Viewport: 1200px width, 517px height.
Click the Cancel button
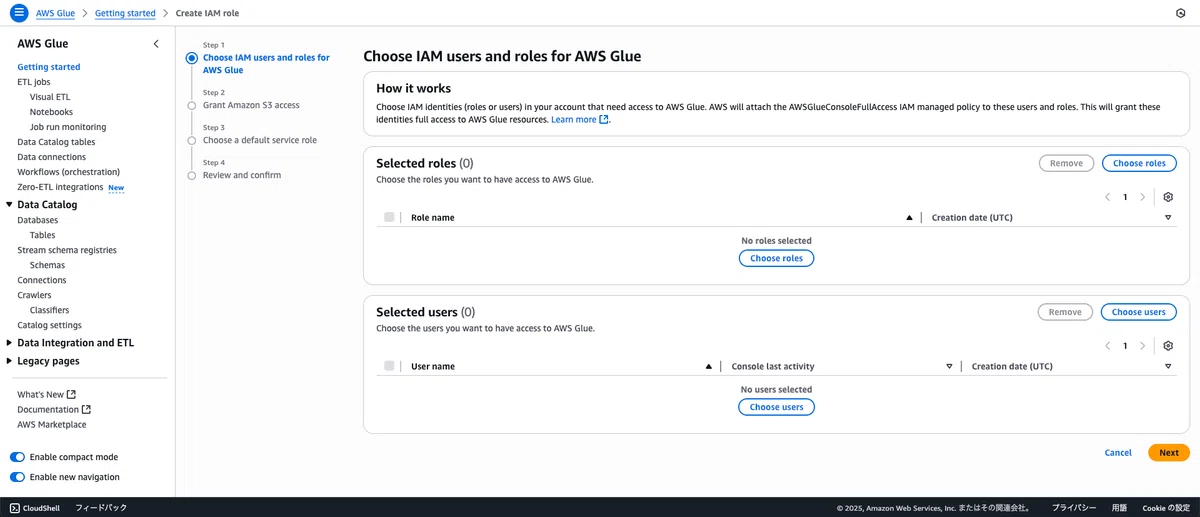tap(1118, 453)
